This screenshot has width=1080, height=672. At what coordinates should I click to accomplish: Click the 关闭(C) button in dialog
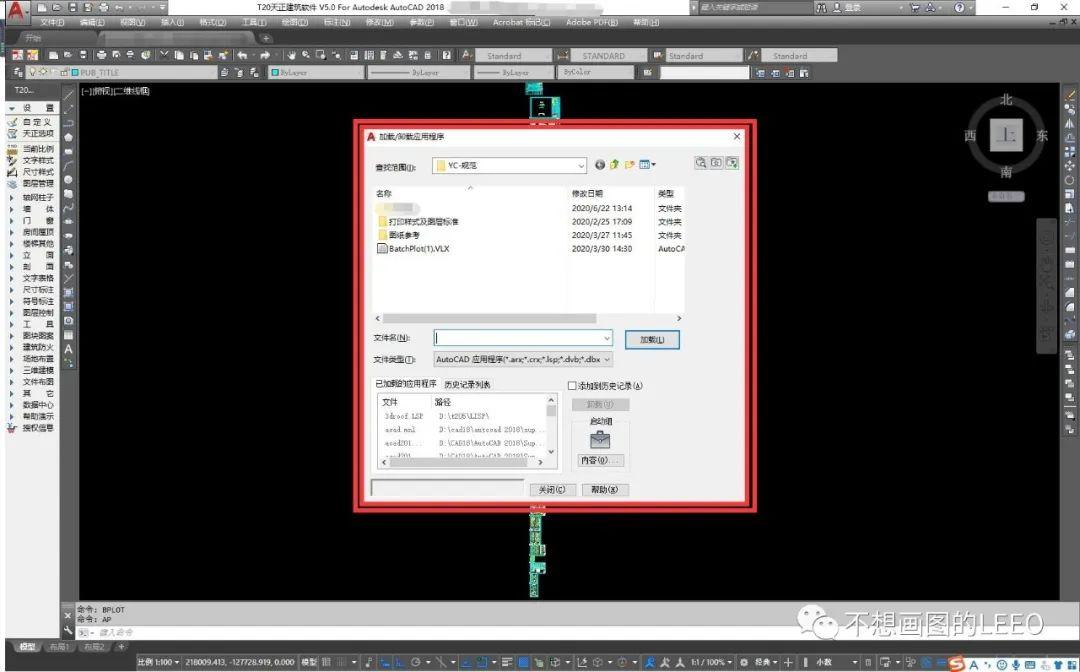pos(551,490)
